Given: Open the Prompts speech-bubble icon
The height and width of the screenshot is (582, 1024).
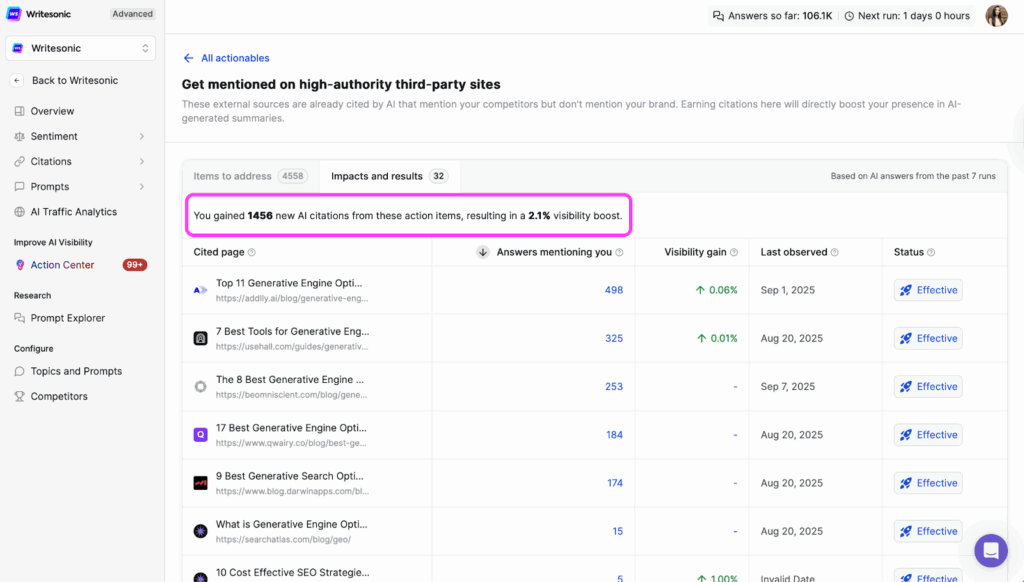Looking at the screenshot, I should [20, 186].
